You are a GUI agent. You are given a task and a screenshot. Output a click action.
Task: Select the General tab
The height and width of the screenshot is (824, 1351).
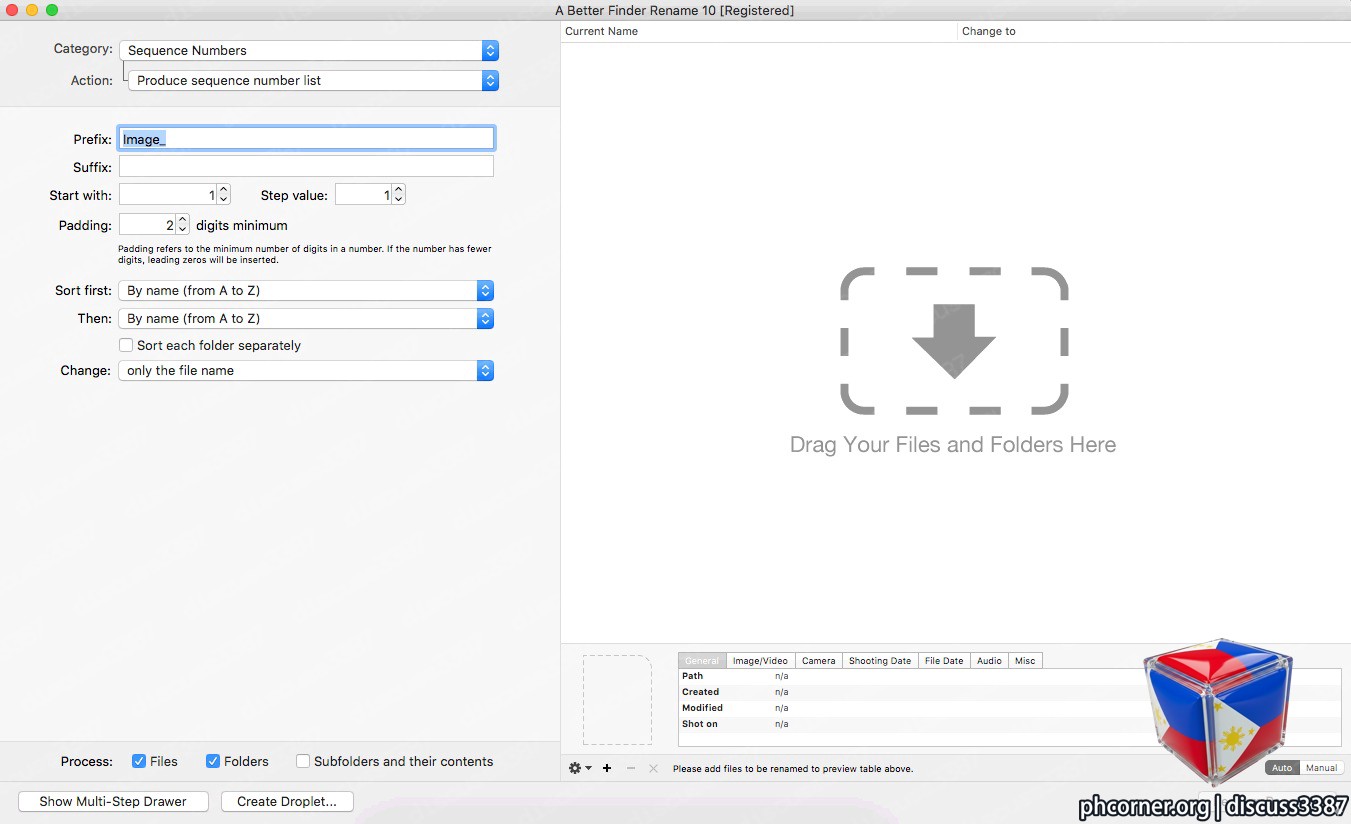tap(702, 660)
